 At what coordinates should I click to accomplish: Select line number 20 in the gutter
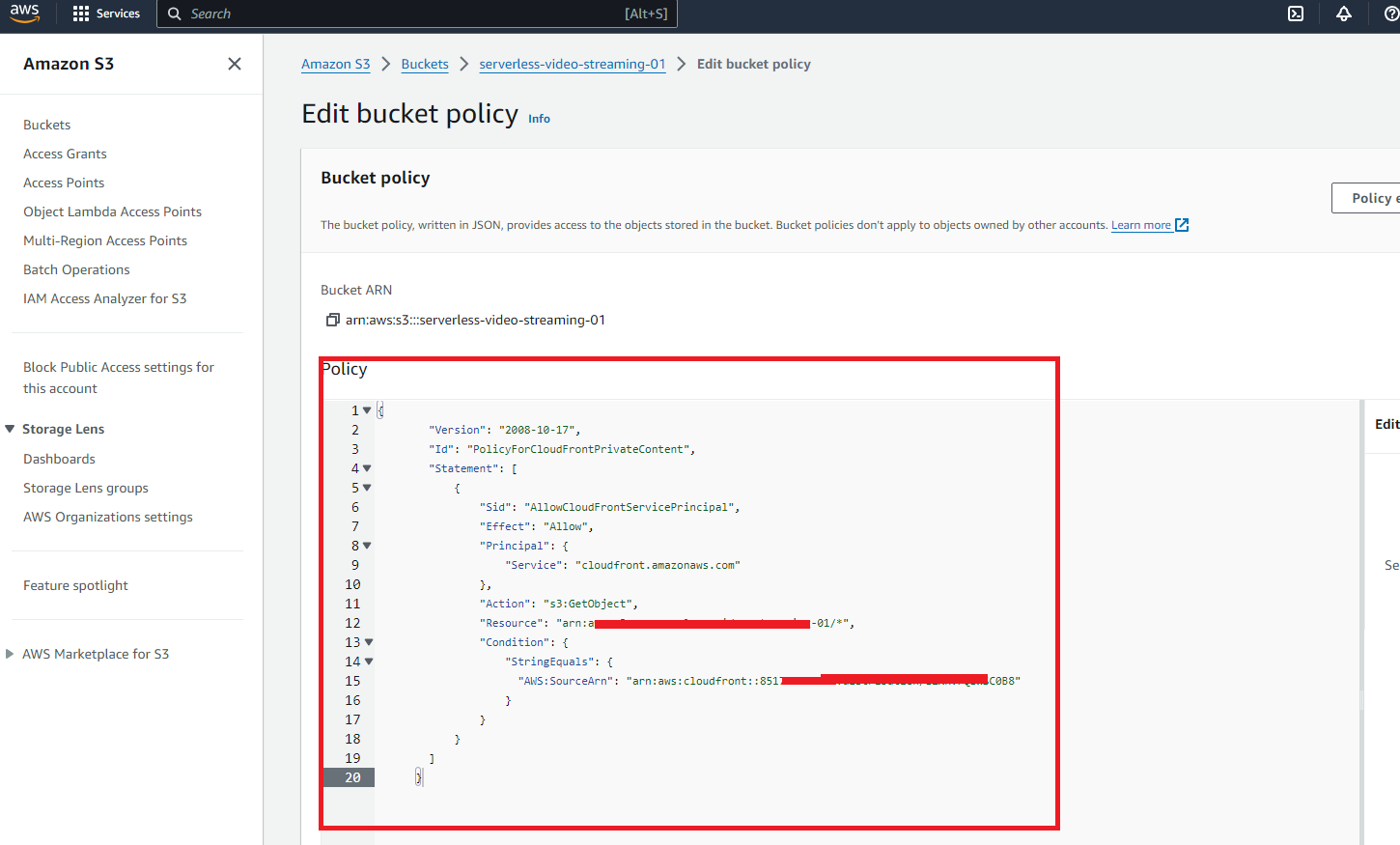click(352, 777)
